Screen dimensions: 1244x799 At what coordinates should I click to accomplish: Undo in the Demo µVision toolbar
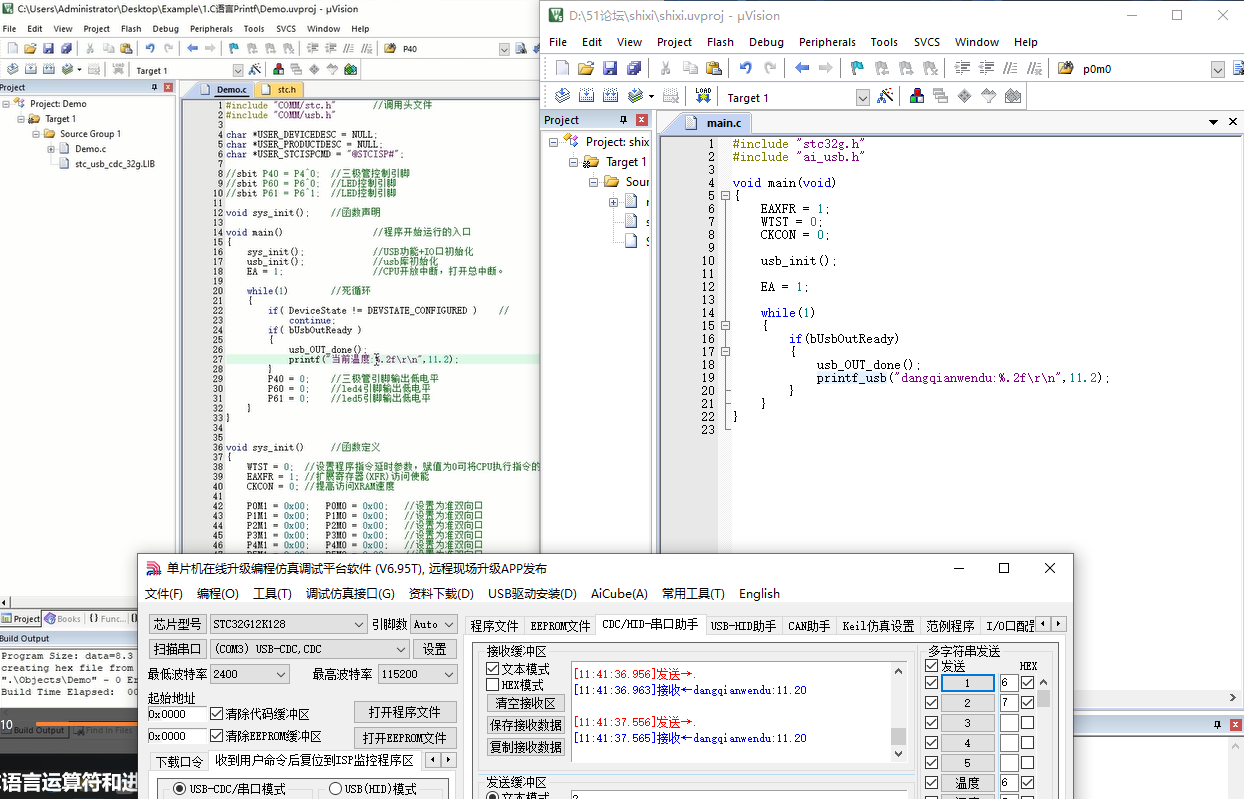point(150,48)
